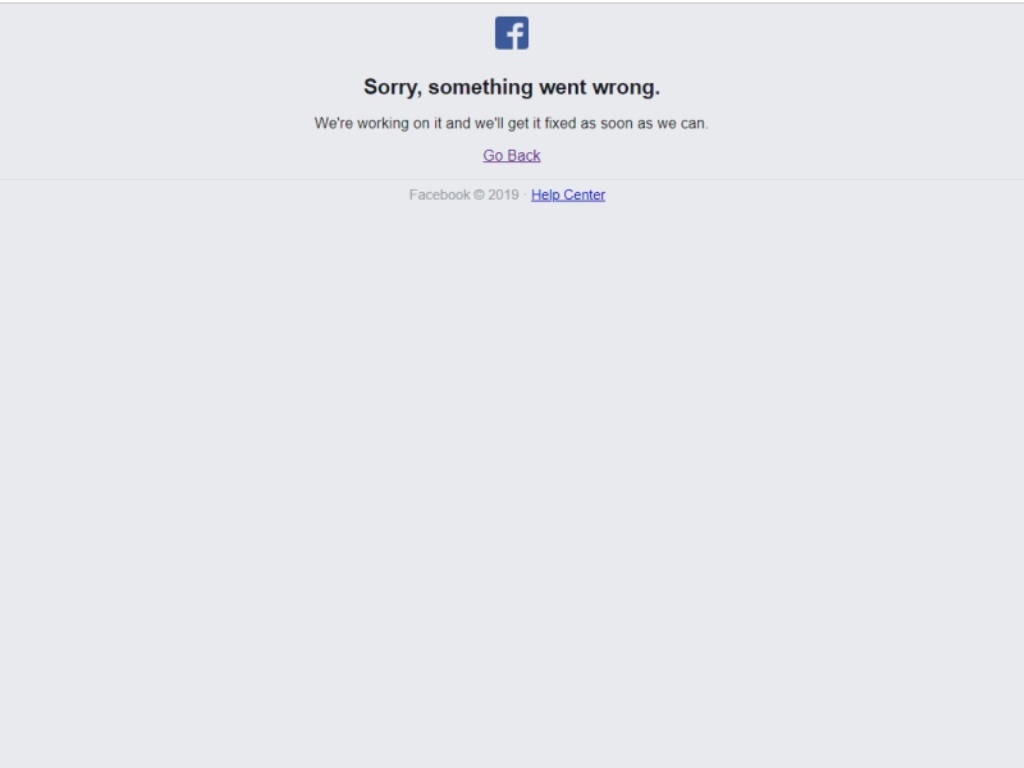Click the word 'Center' in the footer link
1024x768 pixels.
click(x=584, y=195)
